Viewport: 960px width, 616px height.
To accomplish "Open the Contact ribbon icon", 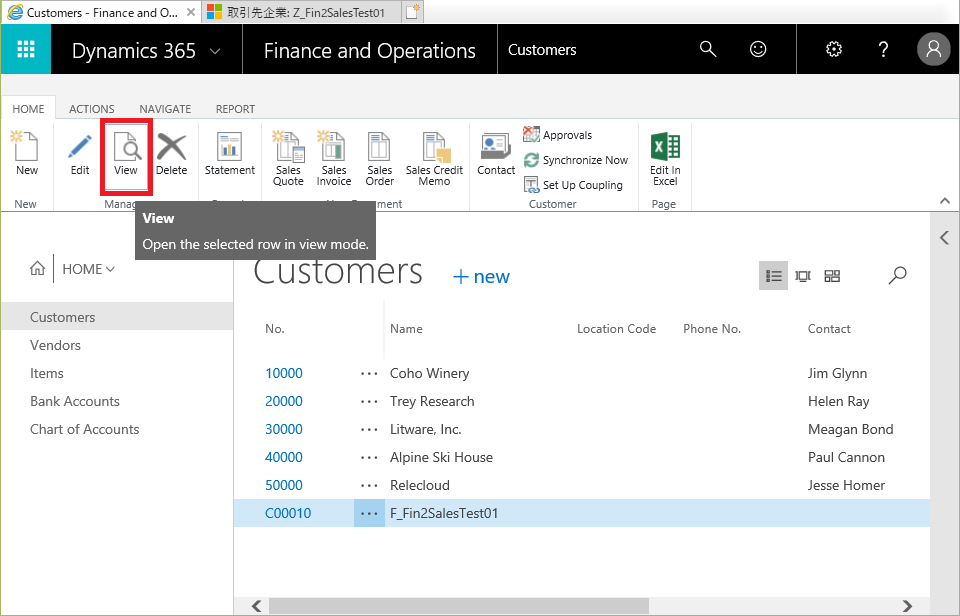I will [496, 153].
